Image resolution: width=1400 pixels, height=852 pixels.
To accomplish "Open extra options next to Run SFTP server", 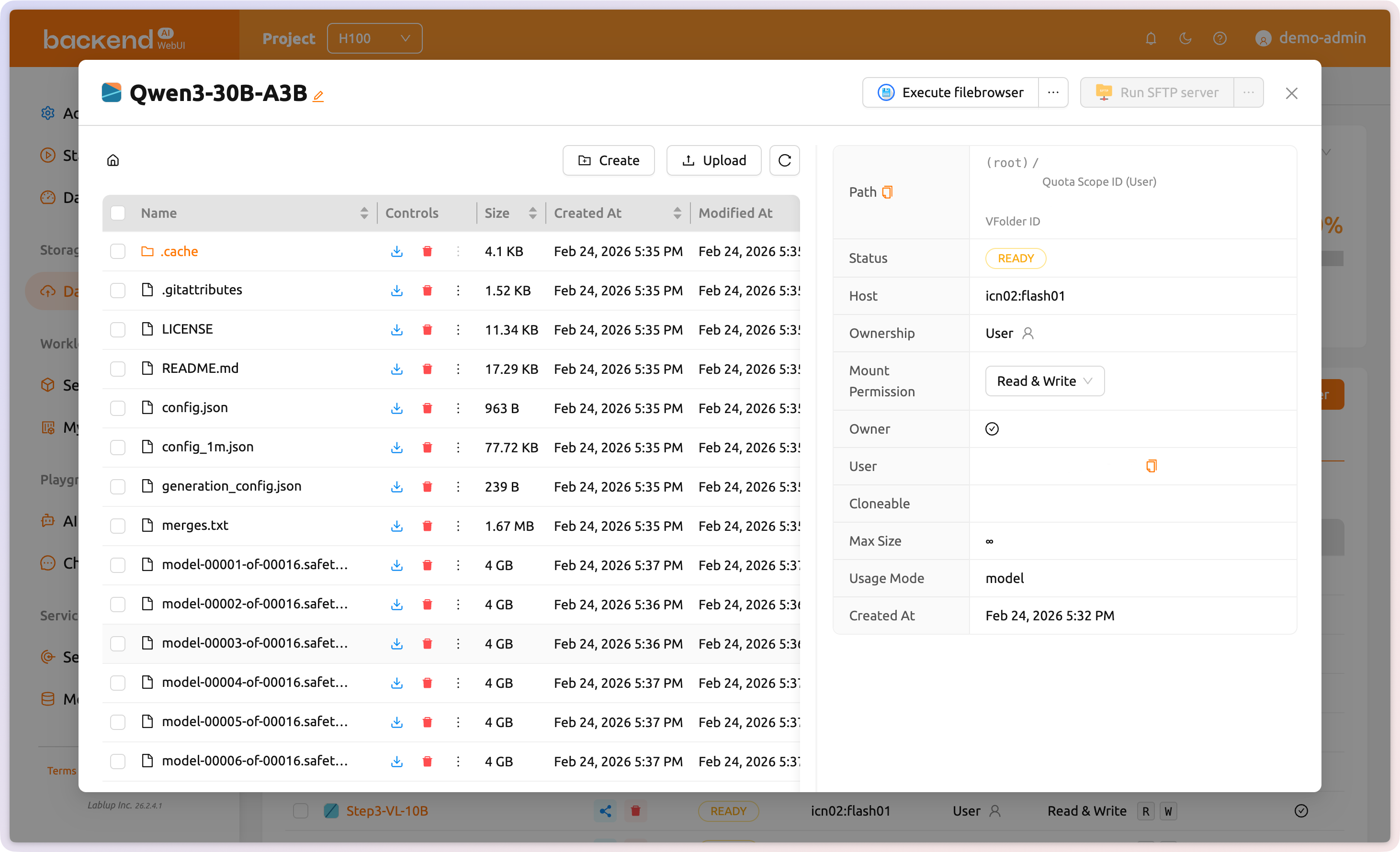I will [x=1248, y=92].
